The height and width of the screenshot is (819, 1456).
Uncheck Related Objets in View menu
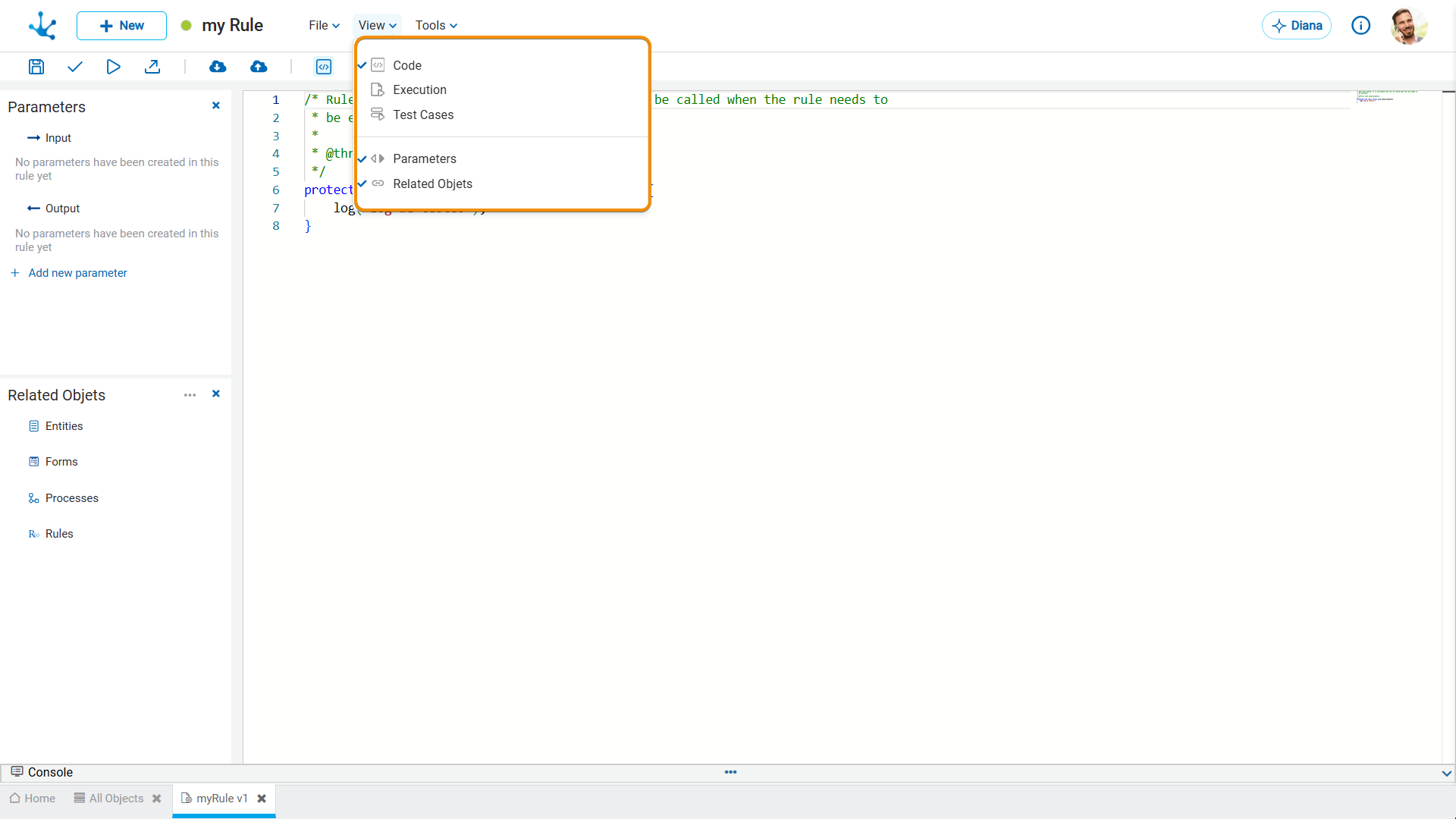point(432,184)
